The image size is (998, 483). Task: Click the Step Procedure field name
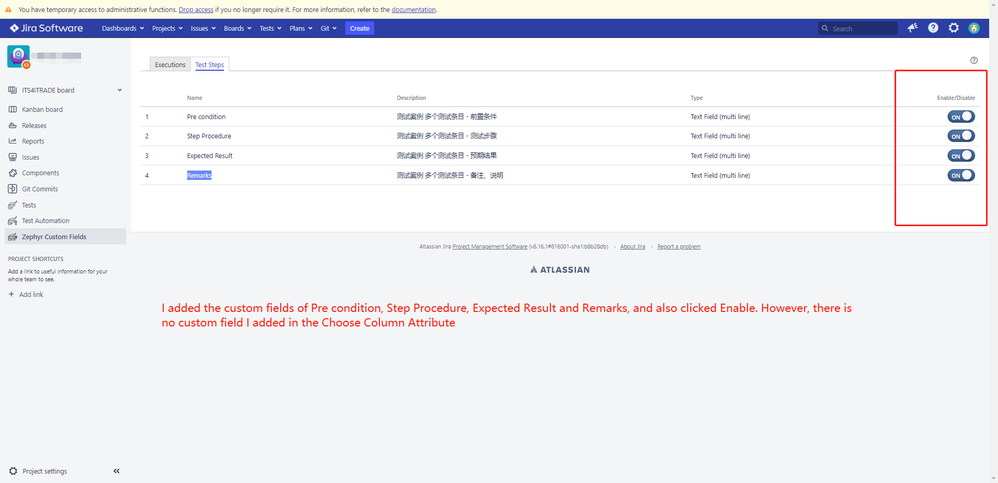tap(209, 136)
